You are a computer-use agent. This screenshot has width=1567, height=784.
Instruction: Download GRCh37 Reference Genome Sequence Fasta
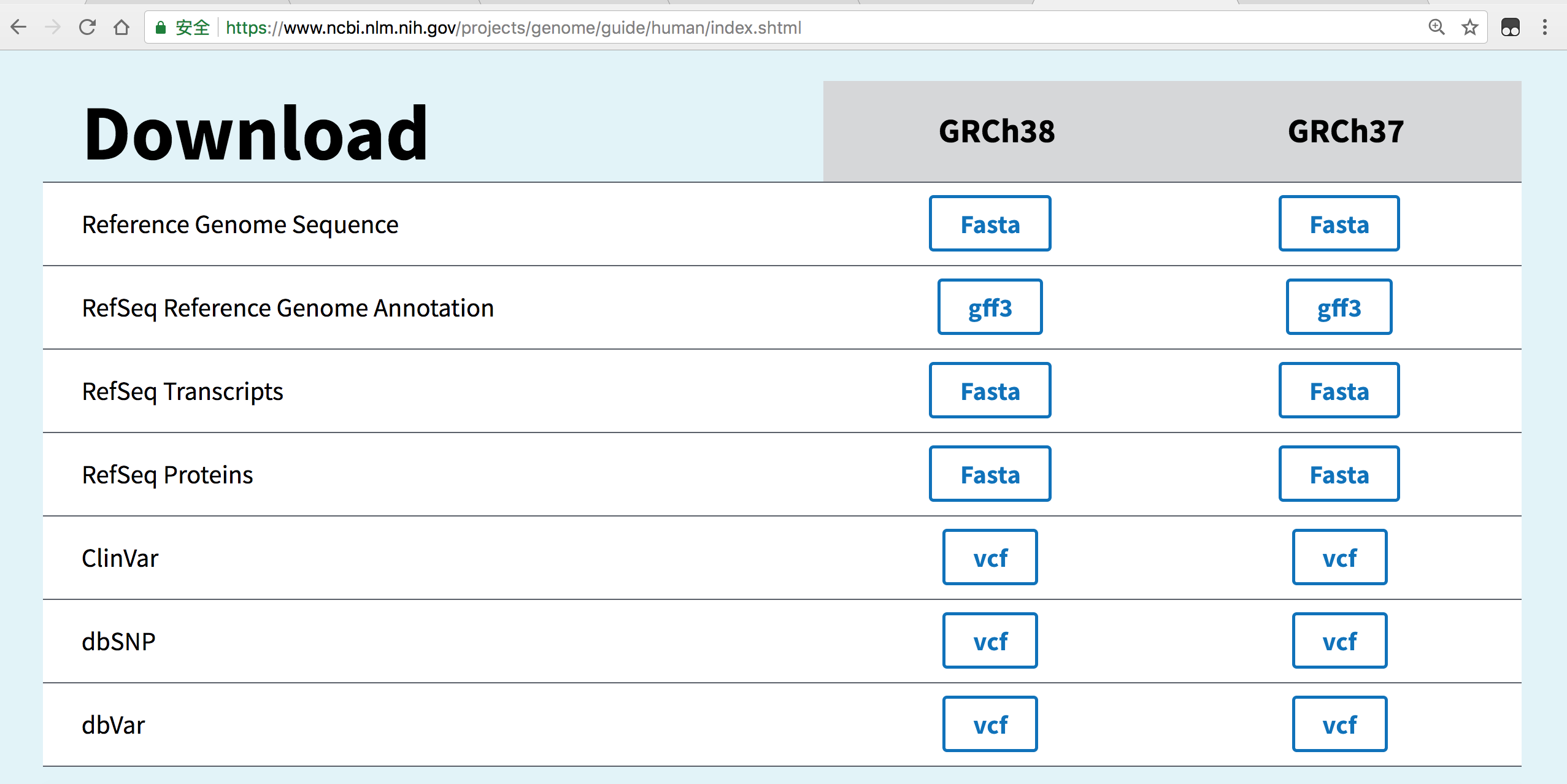(x=1339, y=224)
